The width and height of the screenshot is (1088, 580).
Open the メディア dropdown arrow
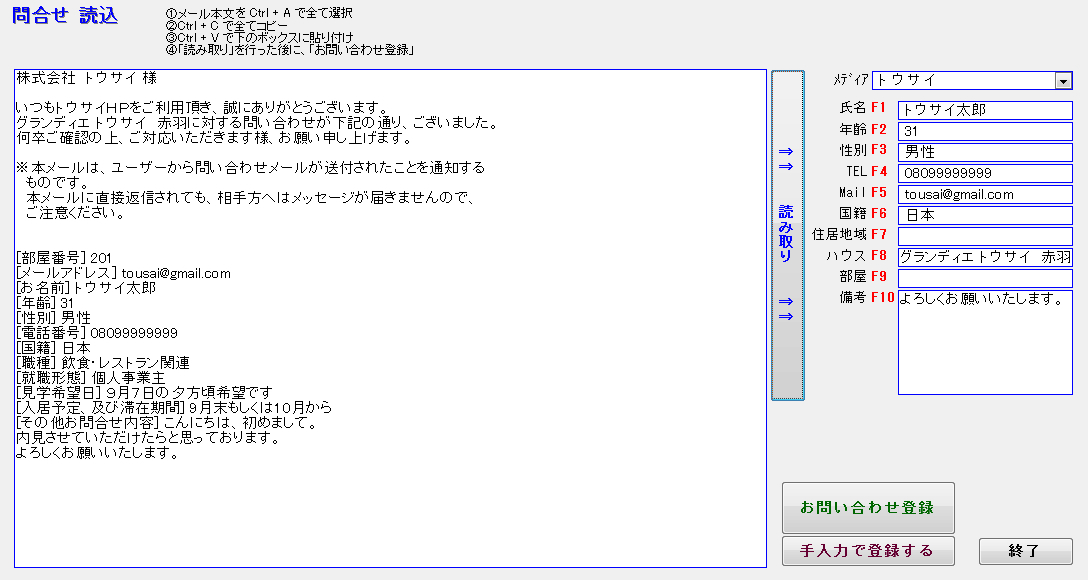point(1063,81)
